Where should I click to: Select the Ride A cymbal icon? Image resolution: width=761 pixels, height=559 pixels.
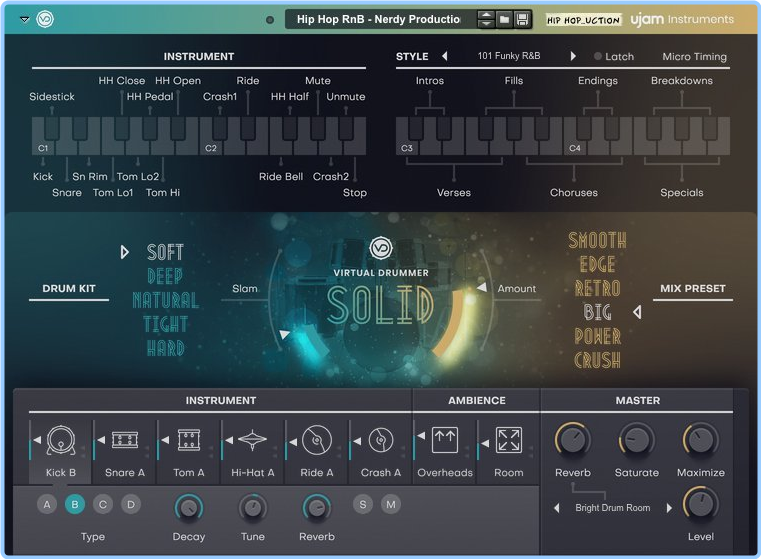(x=316, y=440)
